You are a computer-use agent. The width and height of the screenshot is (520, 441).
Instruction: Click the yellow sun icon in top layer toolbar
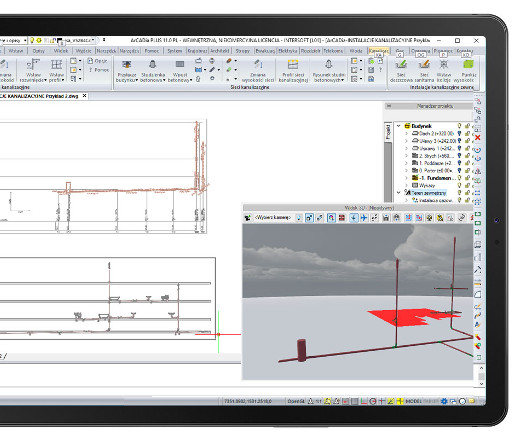point(39,40)
